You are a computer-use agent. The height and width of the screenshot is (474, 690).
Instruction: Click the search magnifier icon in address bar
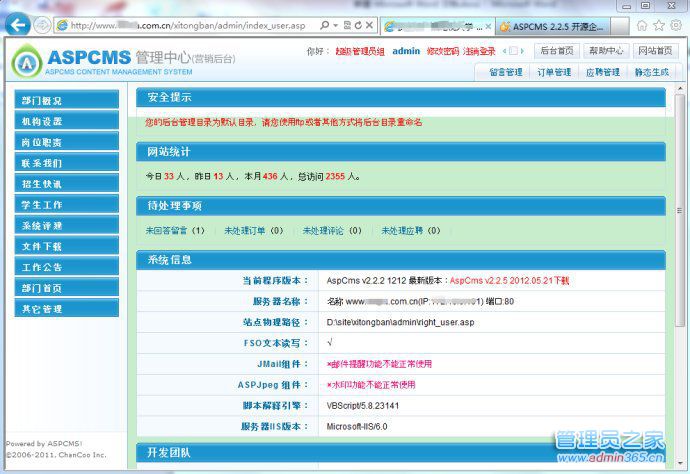[x=324, y=25]
